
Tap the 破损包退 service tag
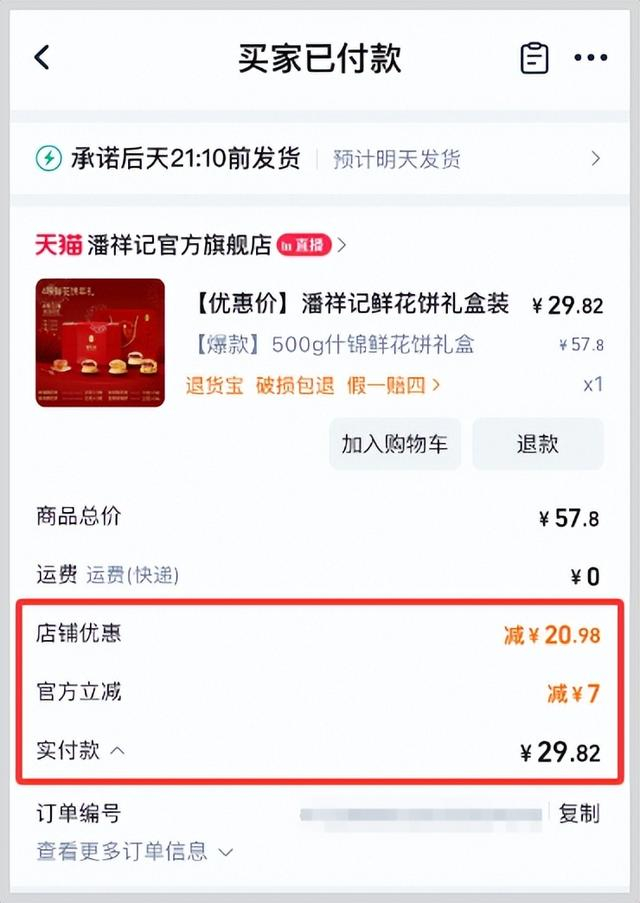pos(294,385)
